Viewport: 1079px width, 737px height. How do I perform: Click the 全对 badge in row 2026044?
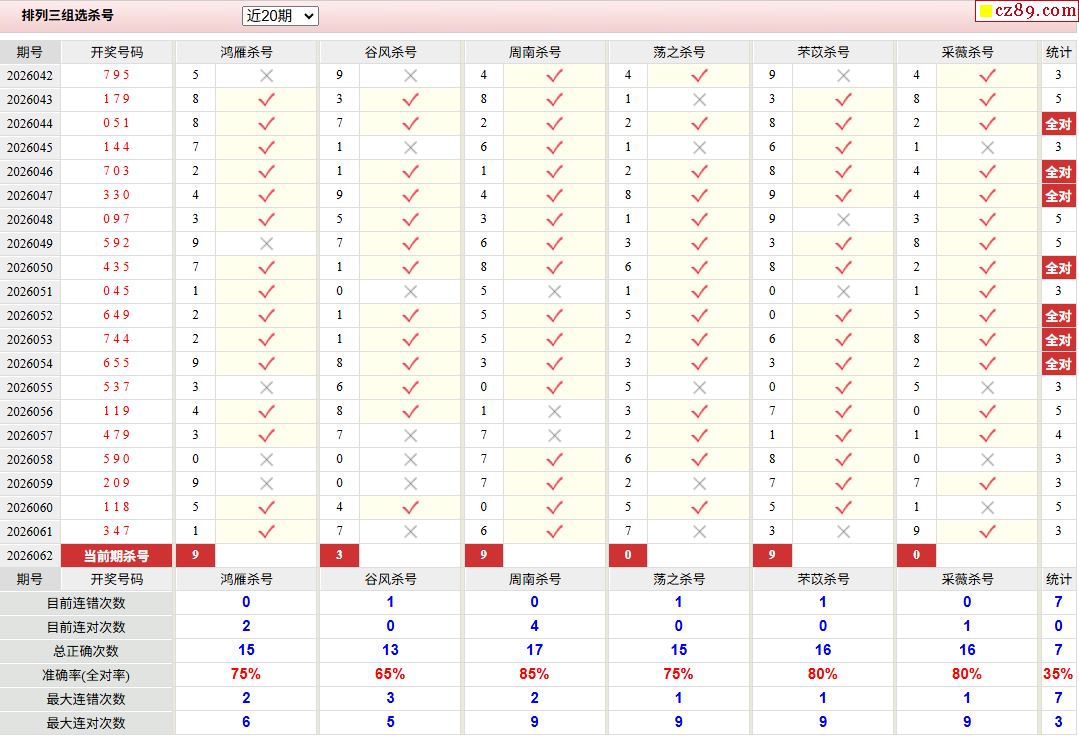pos(1058,124)
